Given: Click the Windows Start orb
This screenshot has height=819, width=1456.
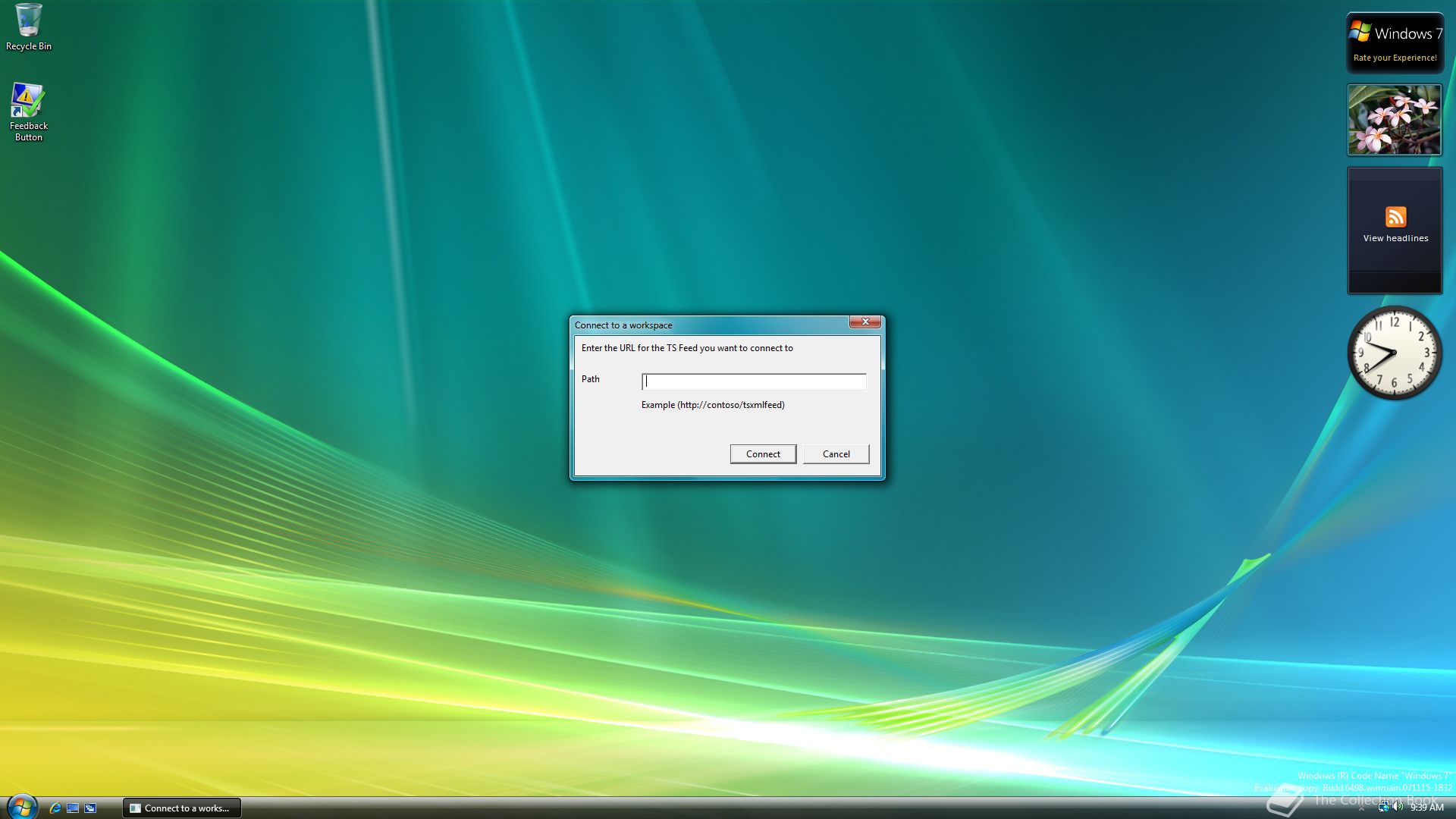Looking at the screenshot, I should point(21,807).
